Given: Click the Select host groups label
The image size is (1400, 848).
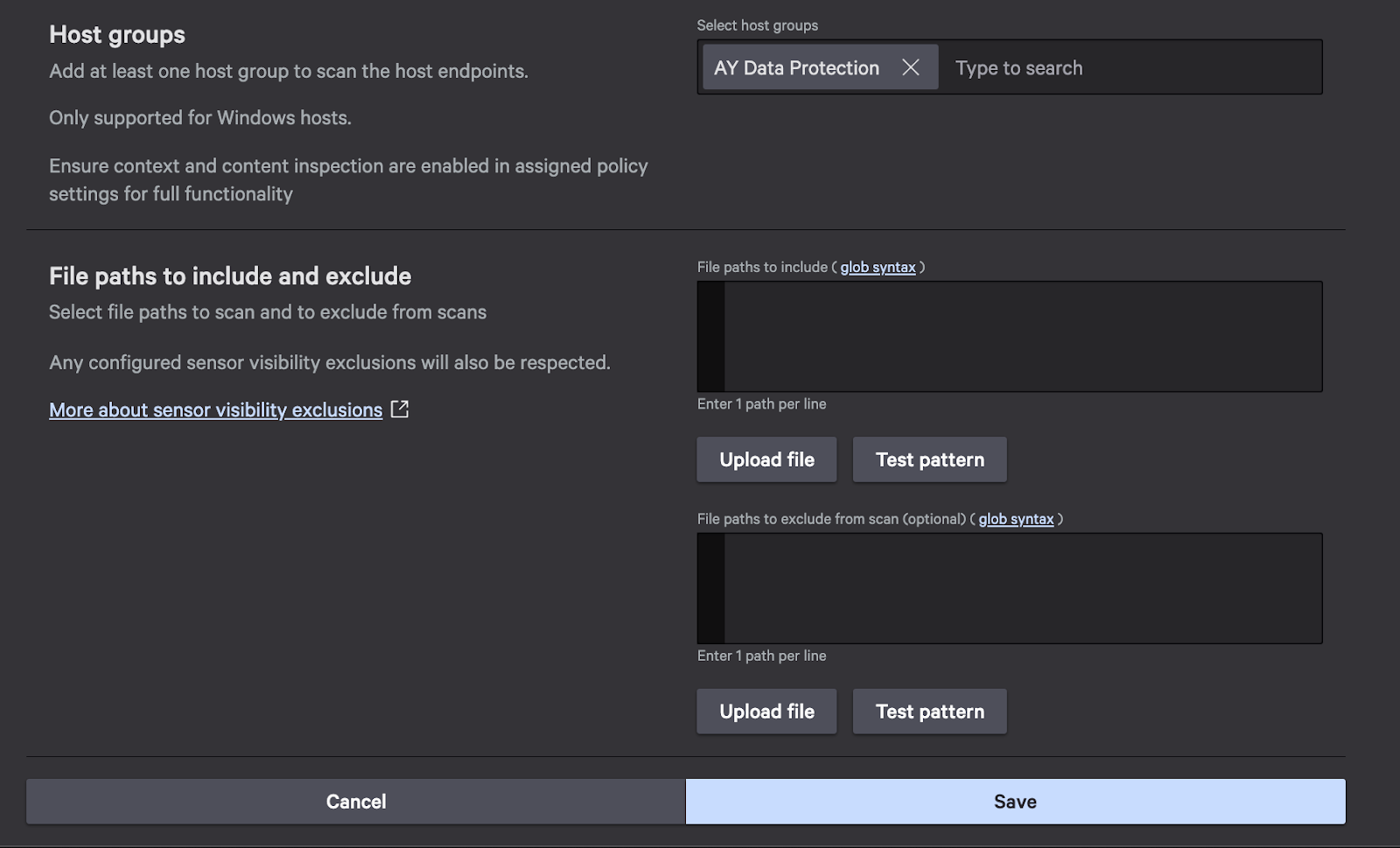Looking at the screenshot, I should coord(757,25).
